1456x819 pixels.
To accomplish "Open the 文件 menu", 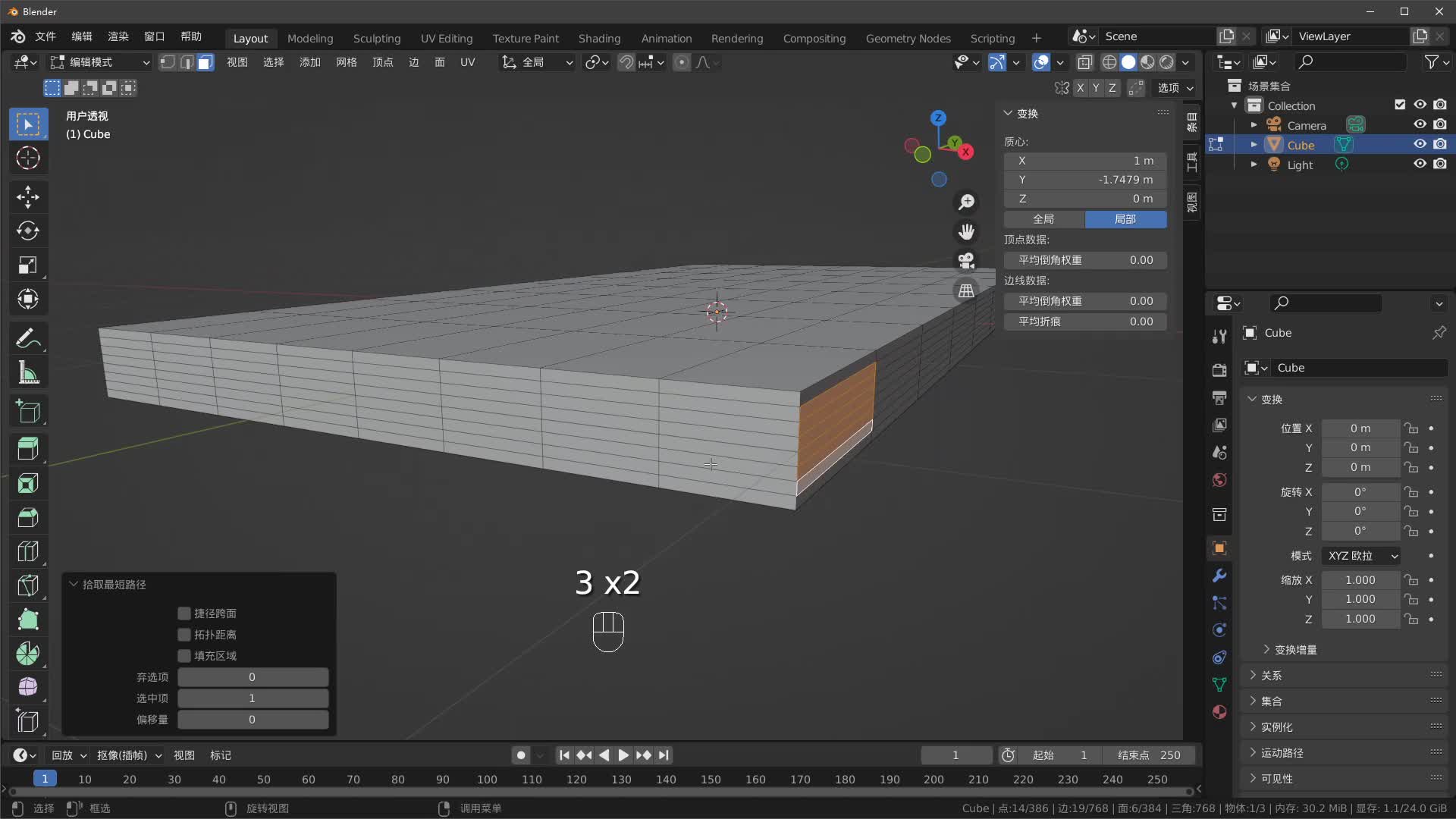I will [x=45, y=36].
